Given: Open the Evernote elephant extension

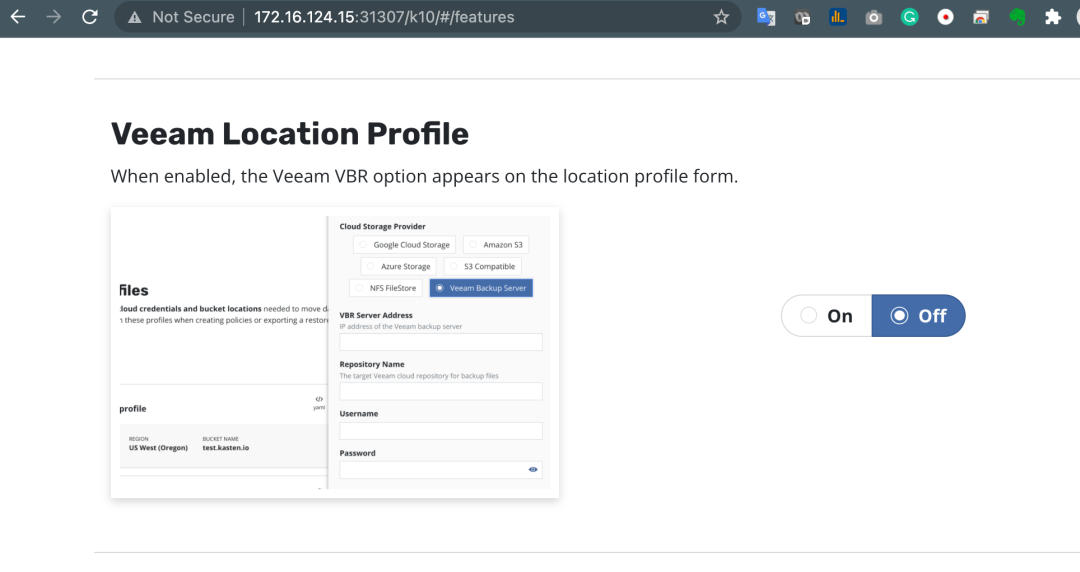Looking at the screenshot, I should [x=1017, y=17].
